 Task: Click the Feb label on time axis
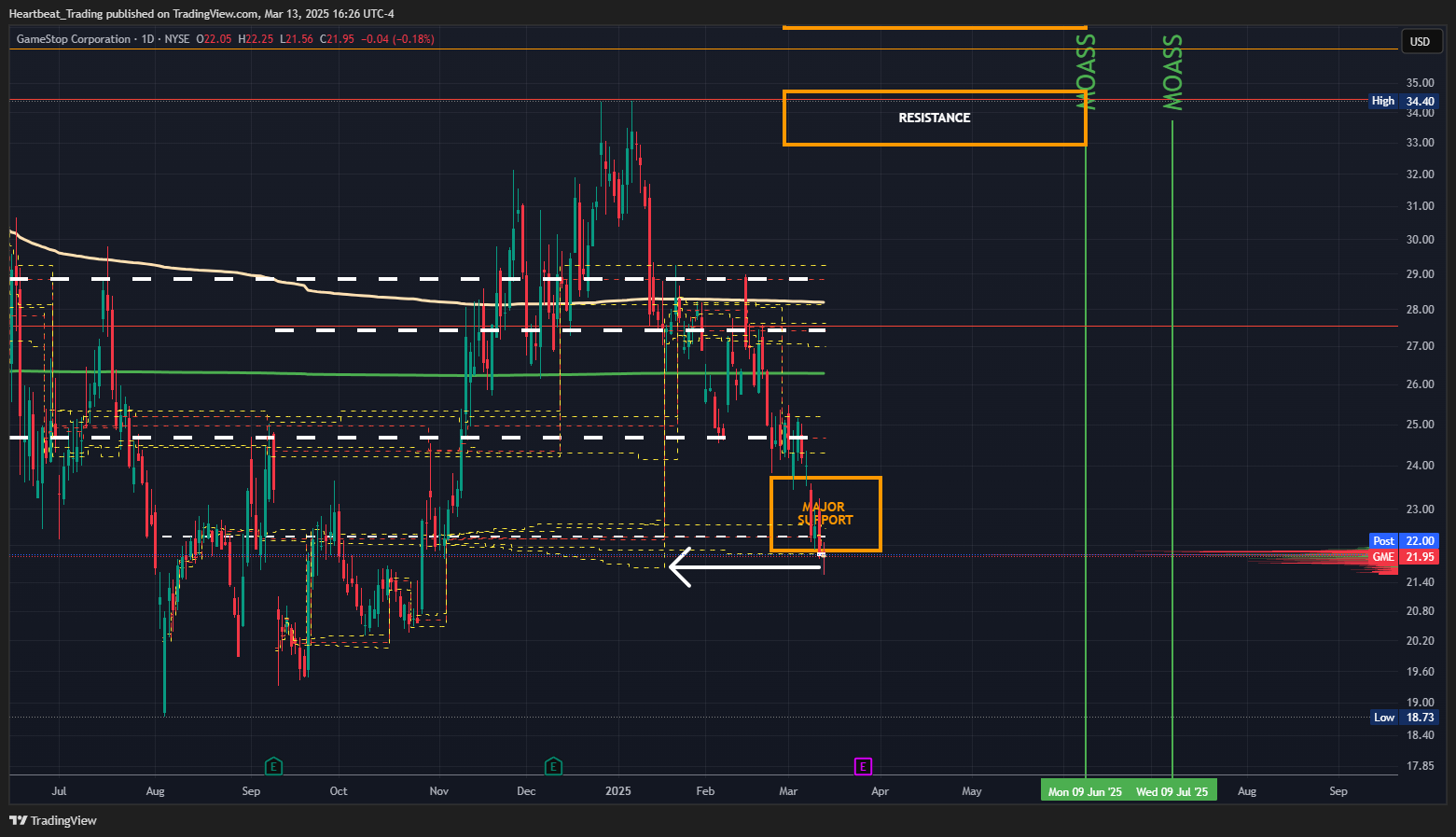pyautogui.click(x=705, y=791)
